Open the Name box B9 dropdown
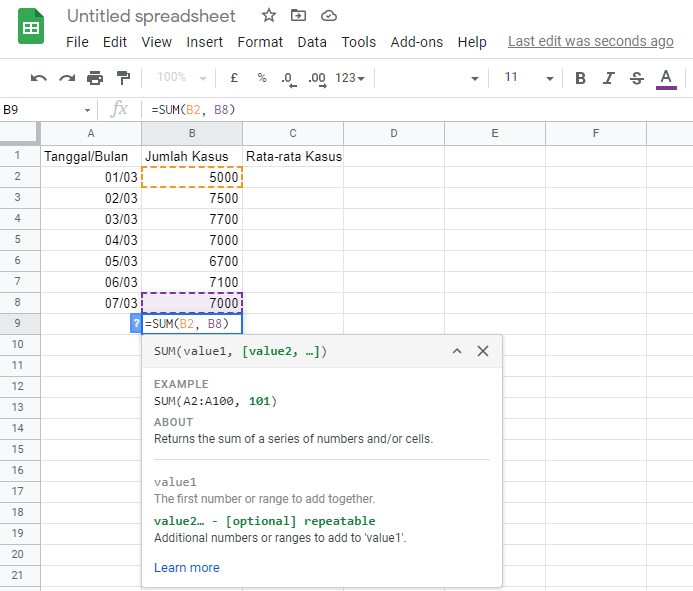 88,110
